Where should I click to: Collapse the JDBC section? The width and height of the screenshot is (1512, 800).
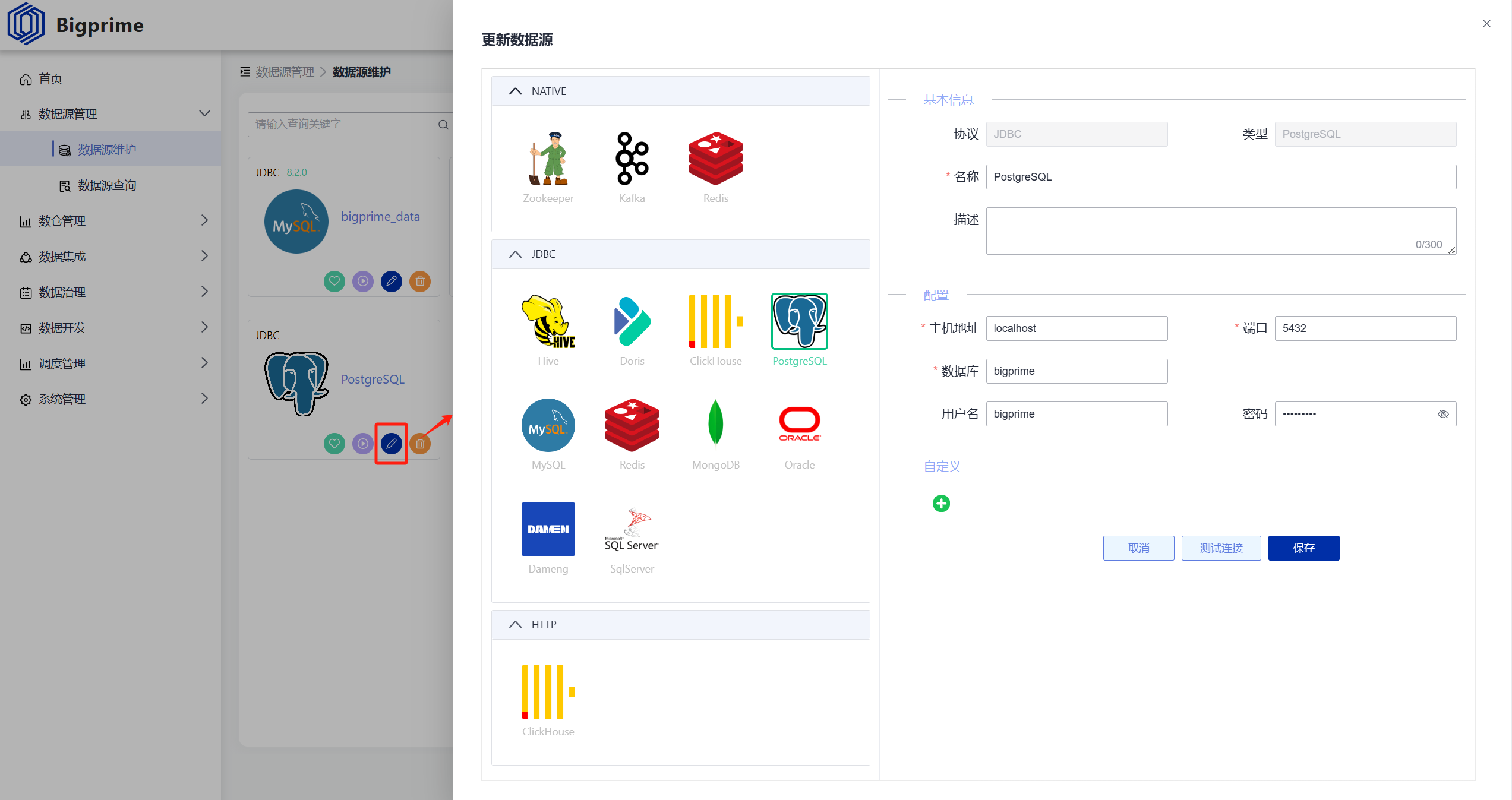pyautogui.click(x=515, y=254)
